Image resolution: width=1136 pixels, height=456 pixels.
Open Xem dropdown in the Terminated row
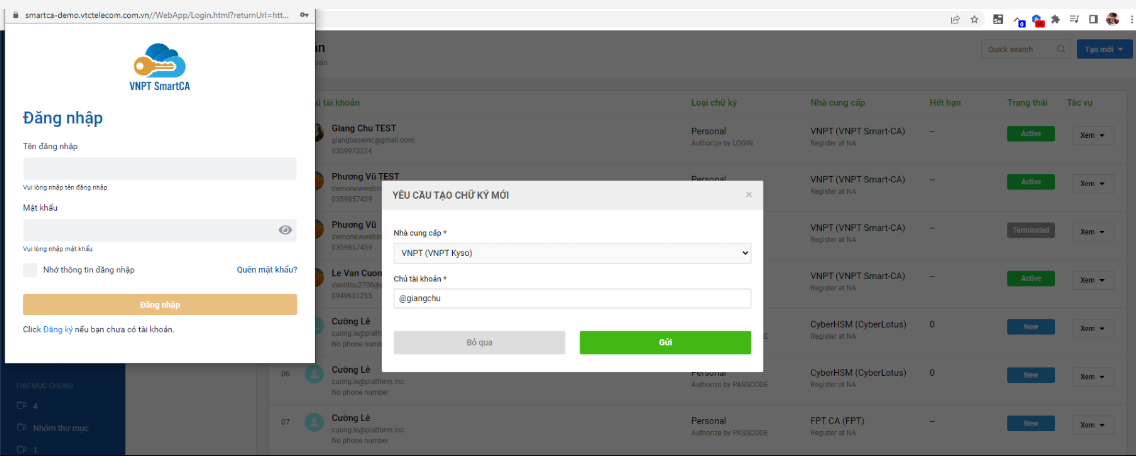point(1093,232)
